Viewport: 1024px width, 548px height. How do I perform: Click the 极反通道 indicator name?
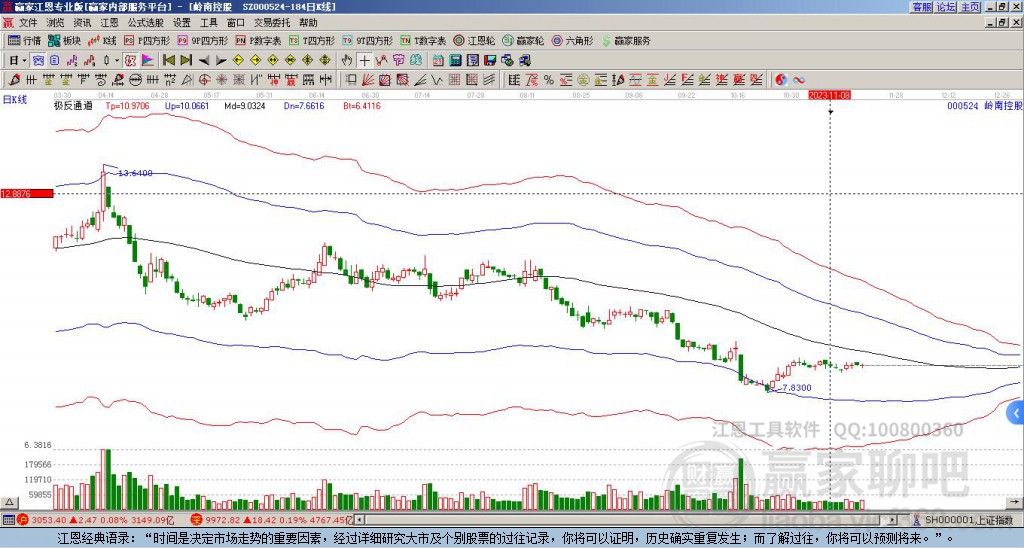pos(72,105)
